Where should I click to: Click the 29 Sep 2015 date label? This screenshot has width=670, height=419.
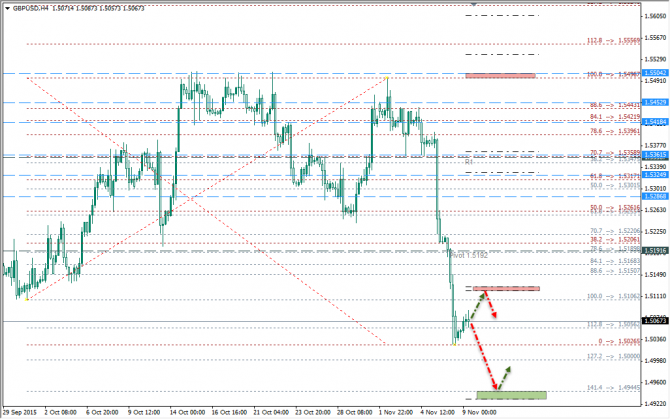coord(22,411)
